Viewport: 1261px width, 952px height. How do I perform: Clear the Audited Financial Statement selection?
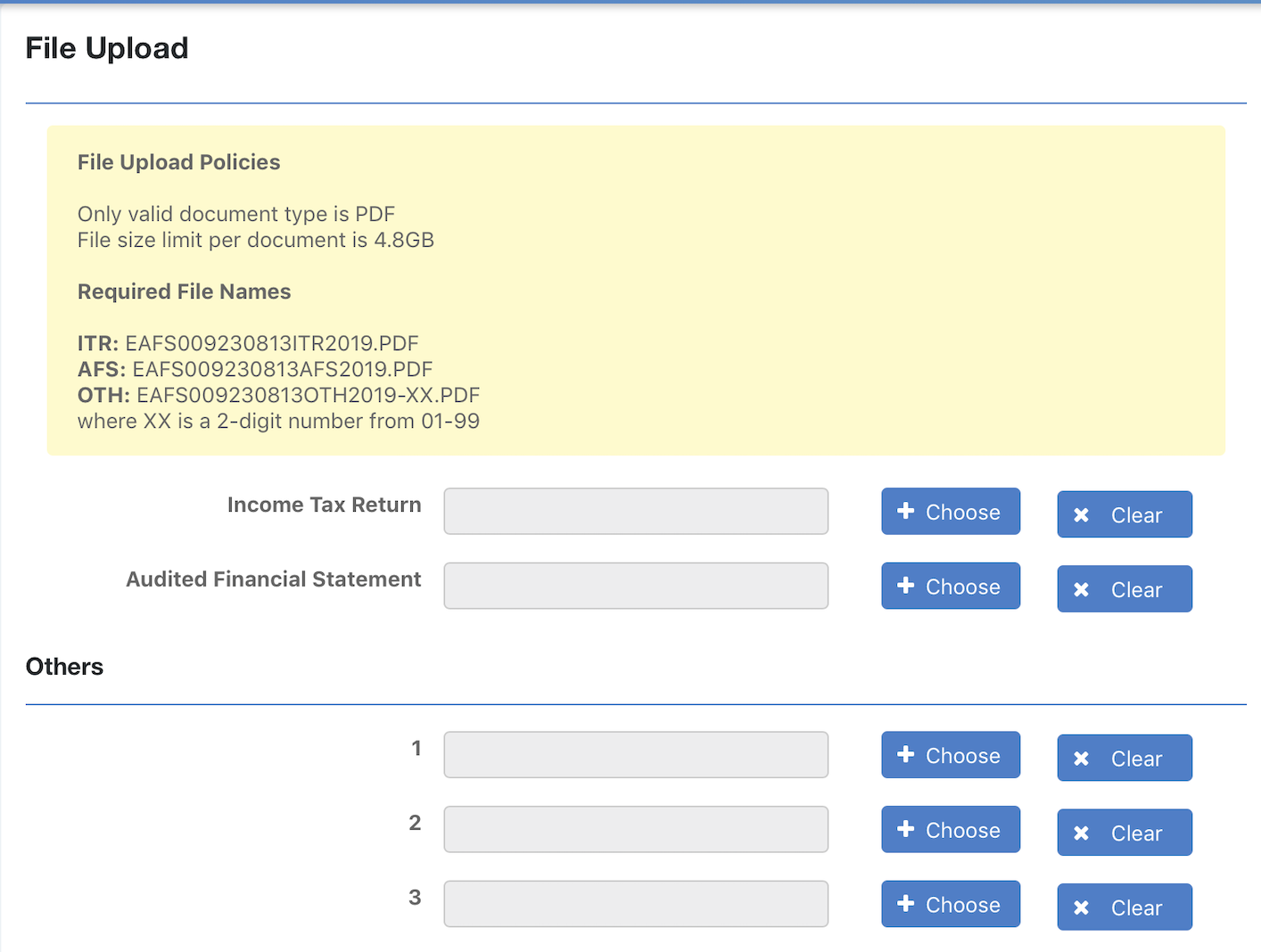pyautogui.click(x=1125, y=589)
